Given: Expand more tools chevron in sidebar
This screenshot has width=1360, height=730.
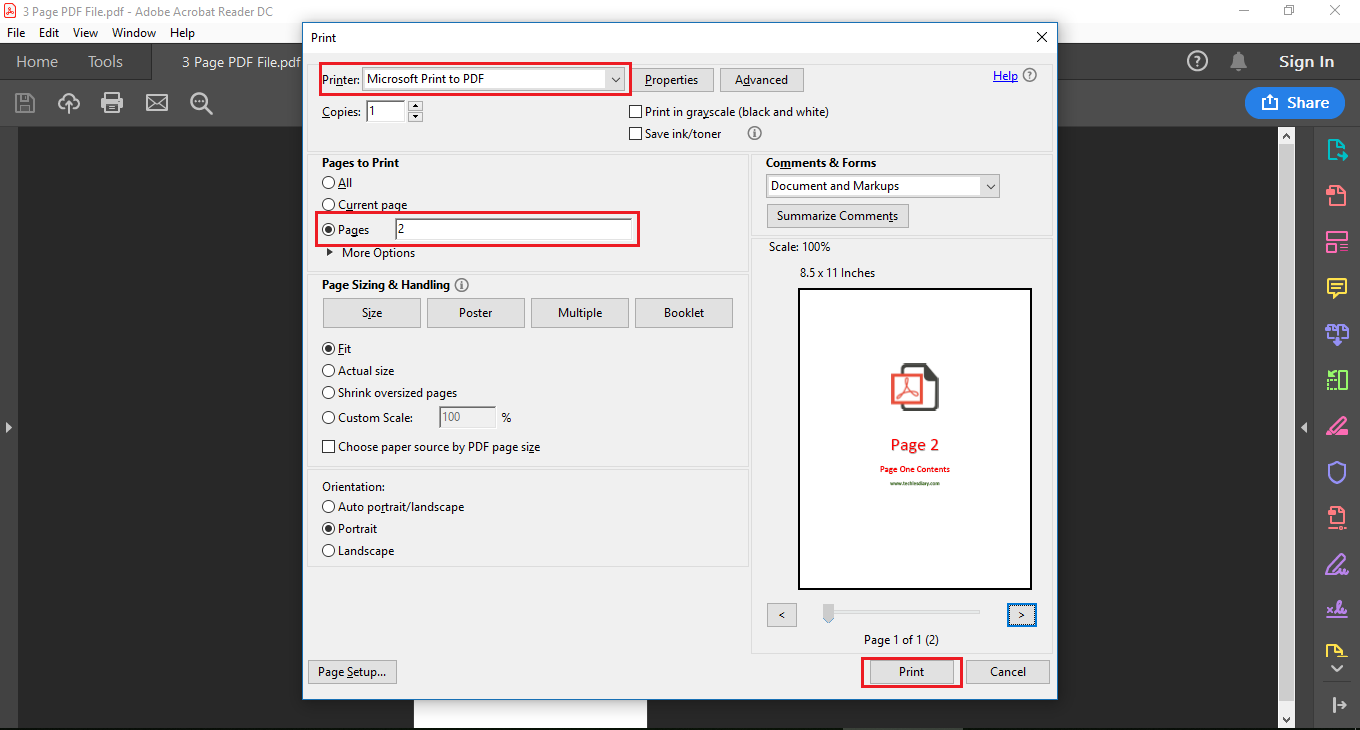Looking at the screenshot, I should point(1337,667).
